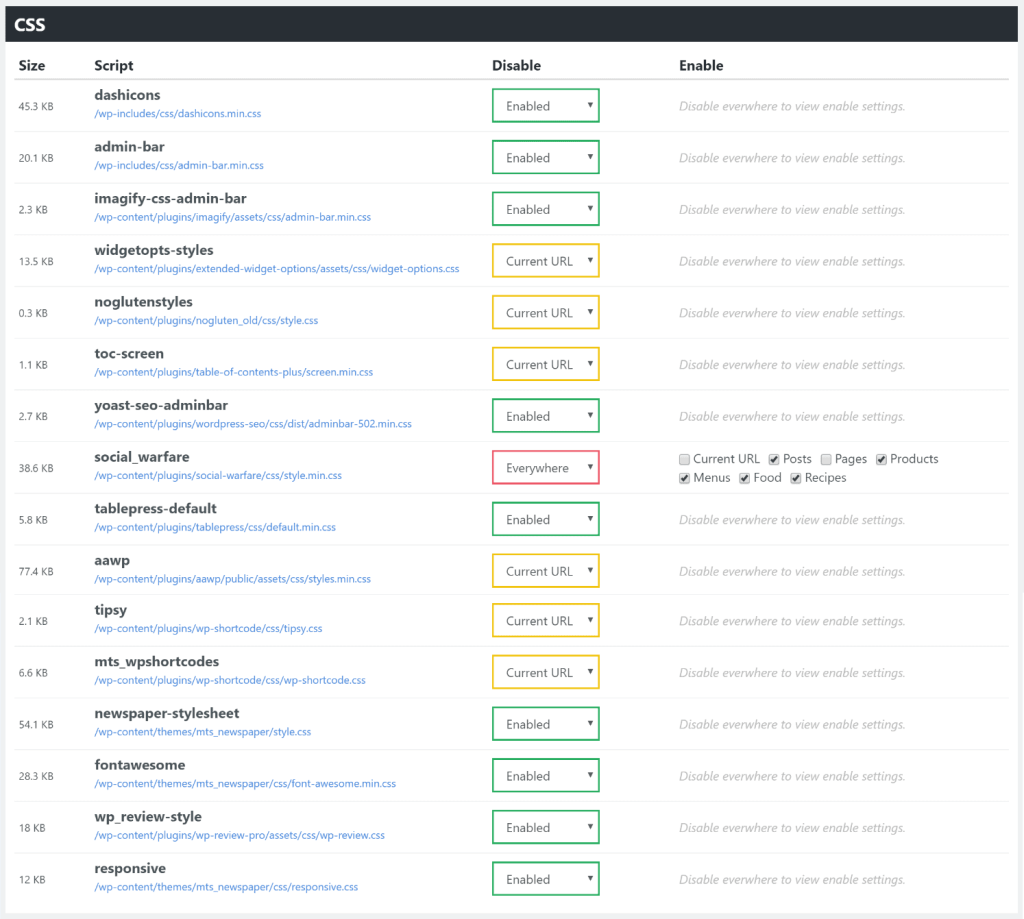Image resolution: width=1024 pixels, height=919 pixels.
Task: Click the Disable column header
Action: tap(517, 65)
